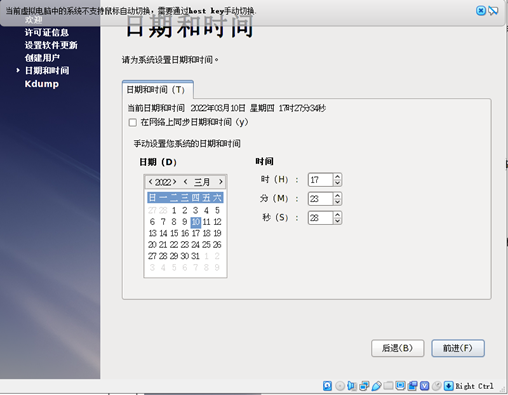Click the host key arrow indicator icon
Image resolution: width=508 pixels, height=395 pixels.
click(449, 386)
